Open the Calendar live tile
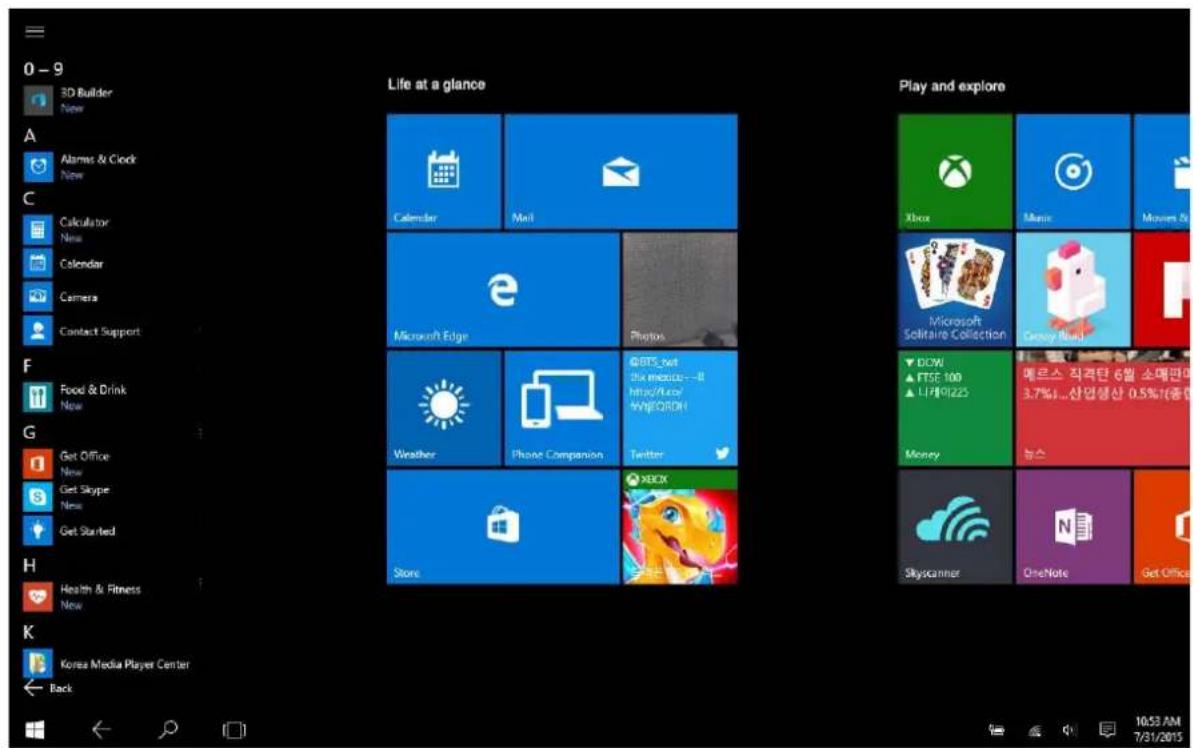Screen dimensions: 1193x748 point(444,171)
